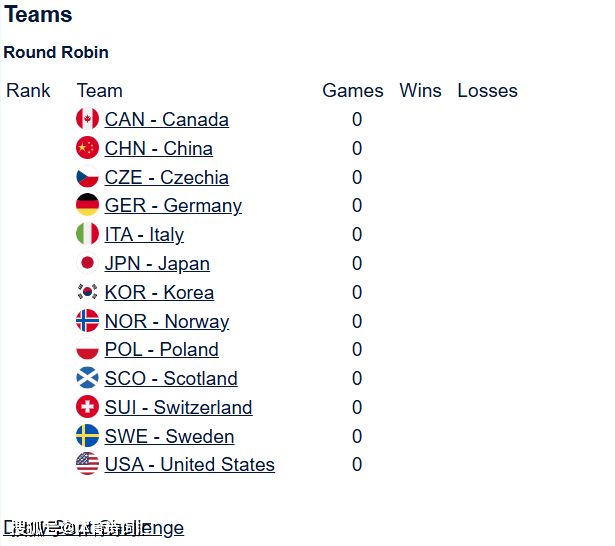
Task: Click the United States flag icon
Action: [87, 464]
